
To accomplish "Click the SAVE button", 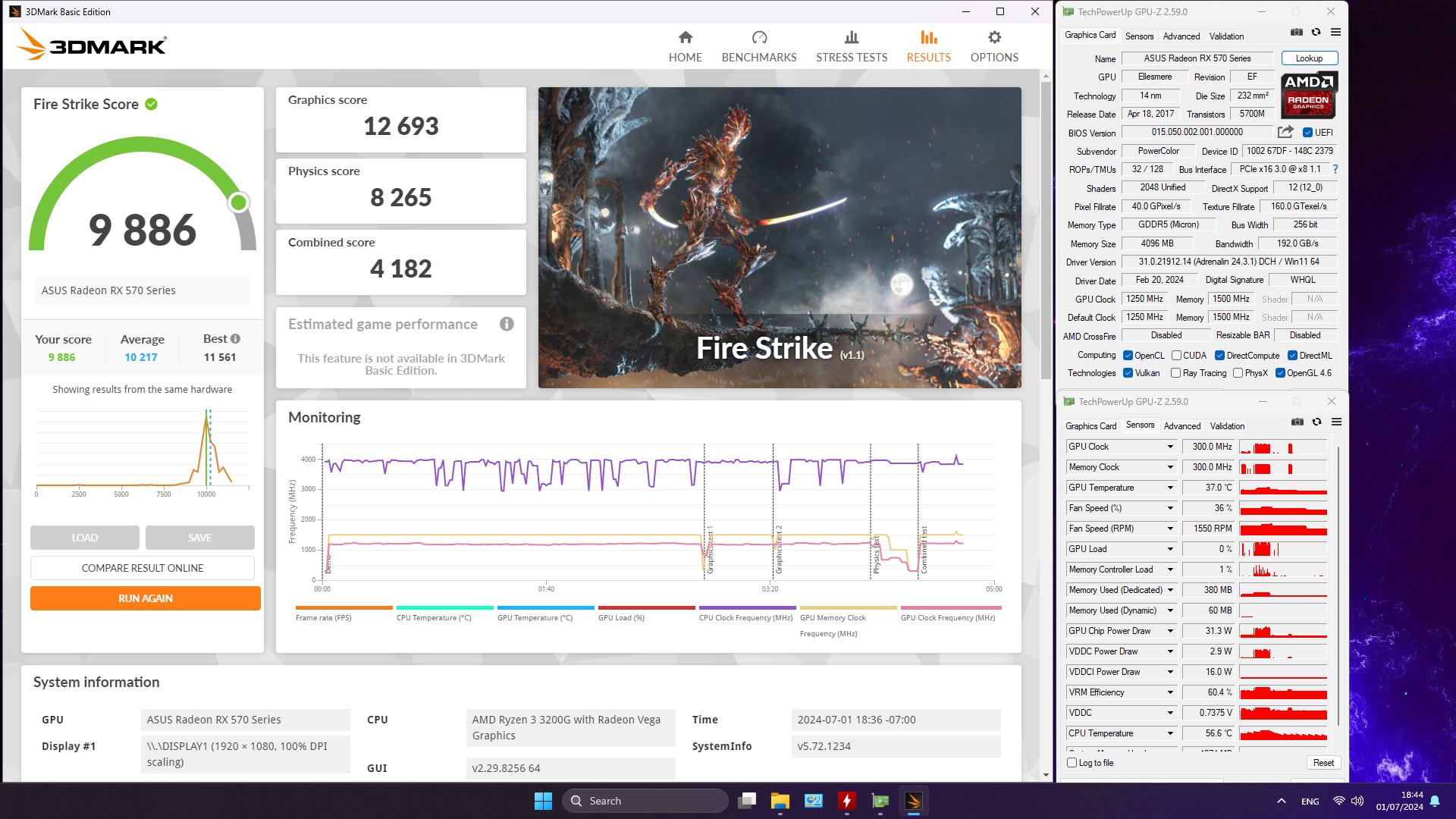I will coord(200,538).
